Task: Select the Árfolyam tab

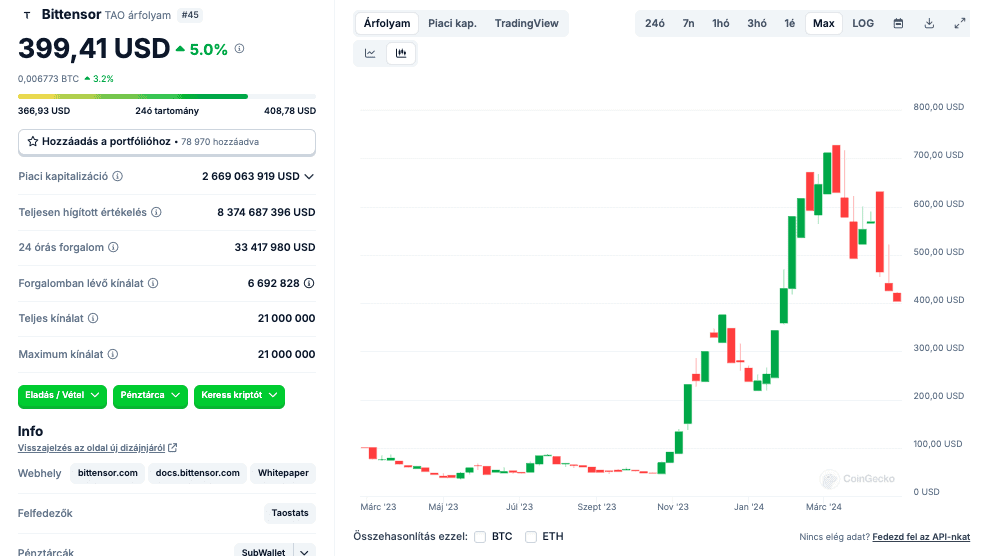Action: point(387,24)
